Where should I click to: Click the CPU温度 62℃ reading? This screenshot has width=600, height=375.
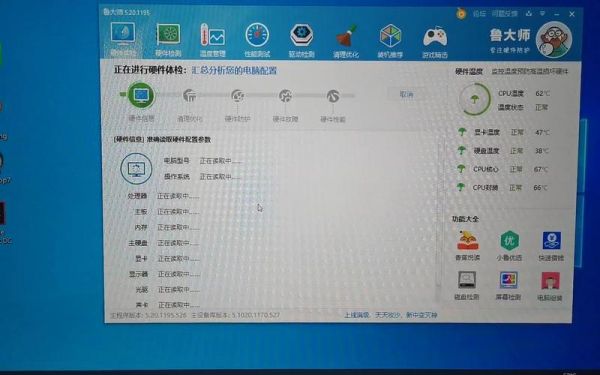tap(523, 93)
